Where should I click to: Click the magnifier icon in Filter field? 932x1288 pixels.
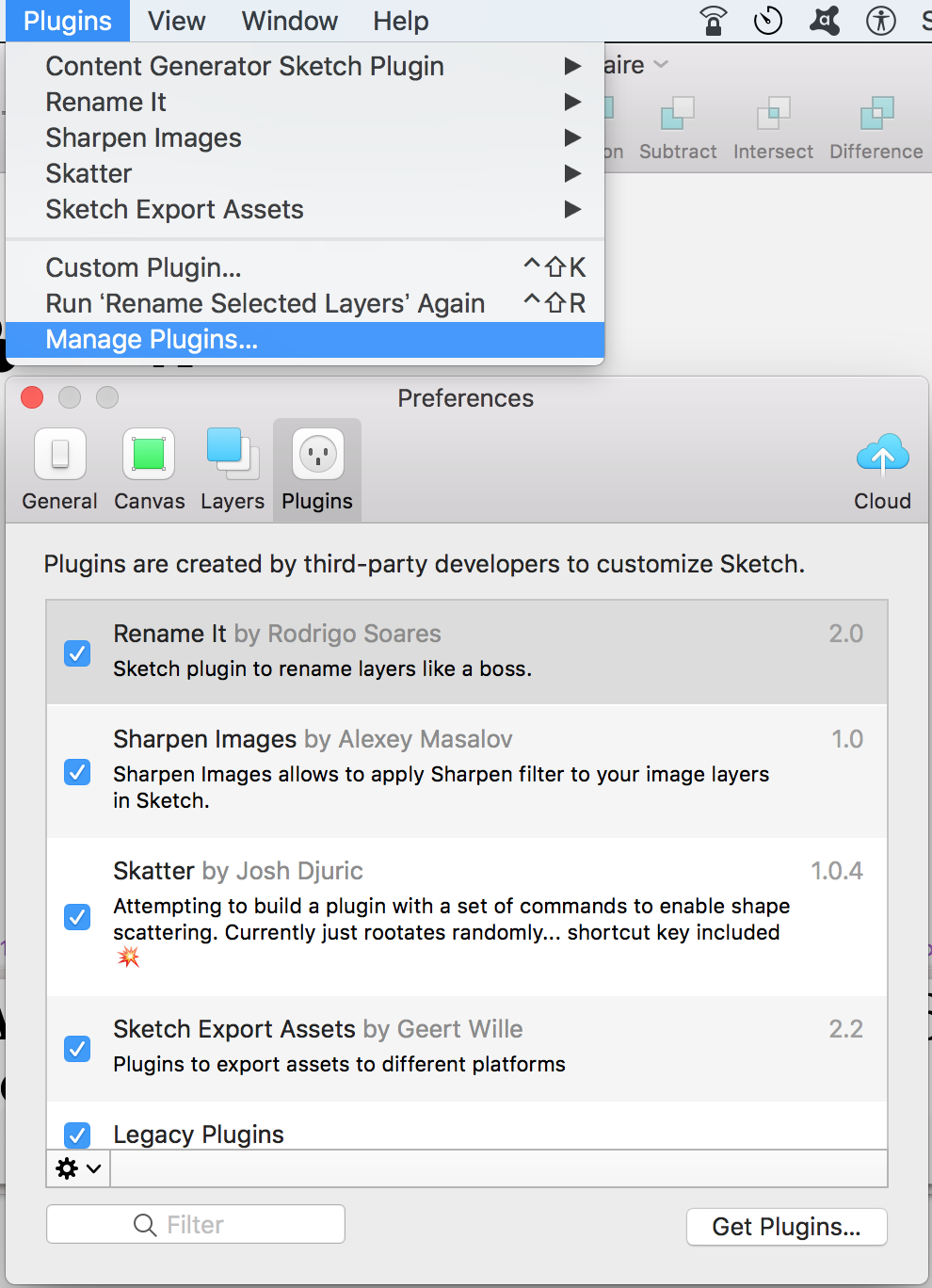pyautogui.click(x=145, y=1224)
